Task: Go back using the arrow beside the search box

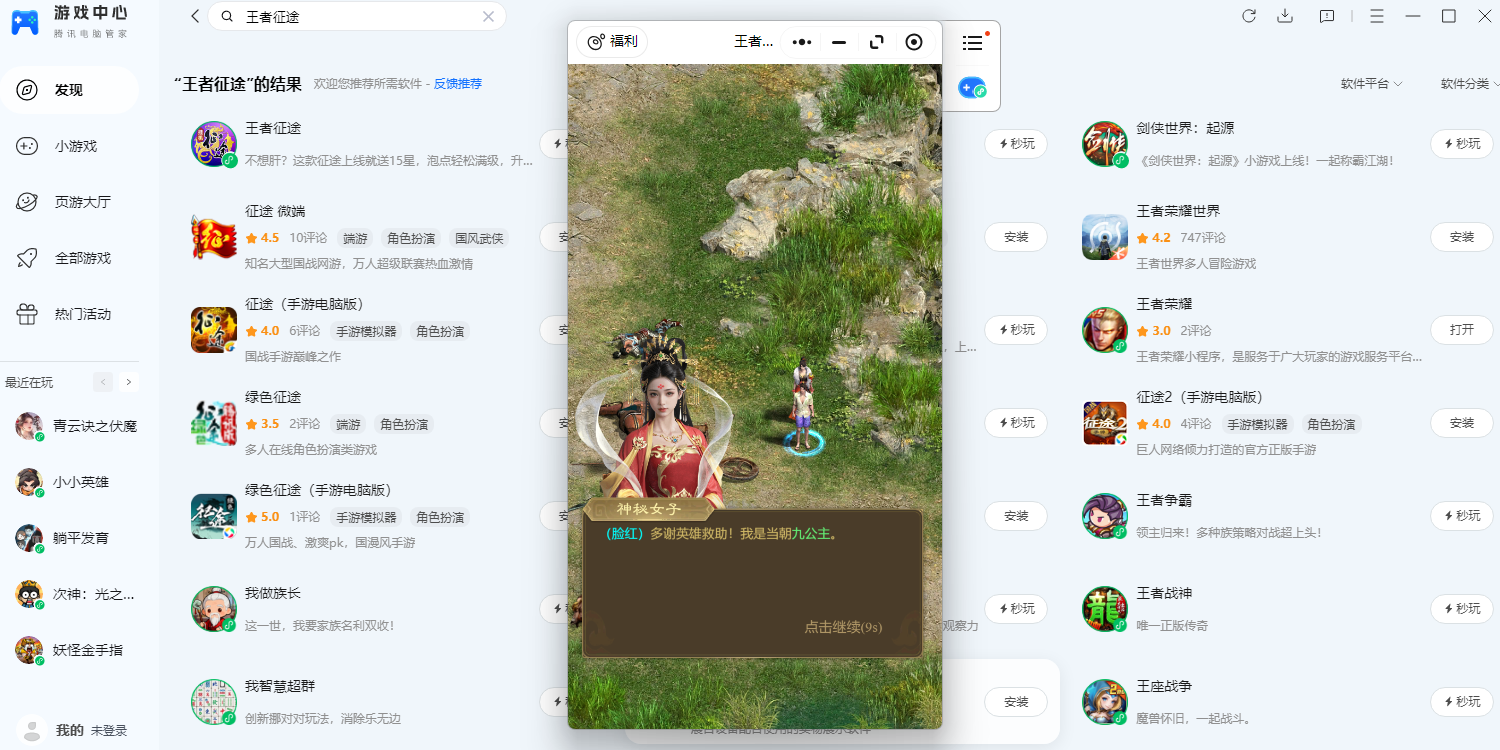Action: 195,16
